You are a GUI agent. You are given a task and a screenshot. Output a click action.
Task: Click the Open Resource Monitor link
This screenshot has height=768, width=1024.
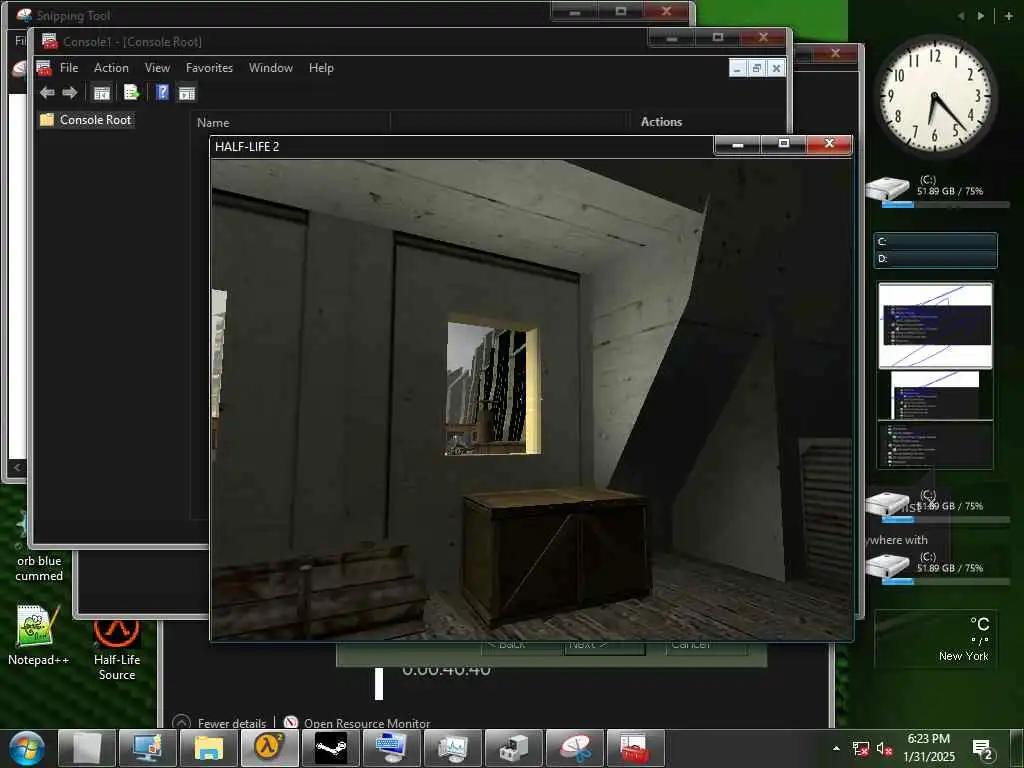coord(357,723)
